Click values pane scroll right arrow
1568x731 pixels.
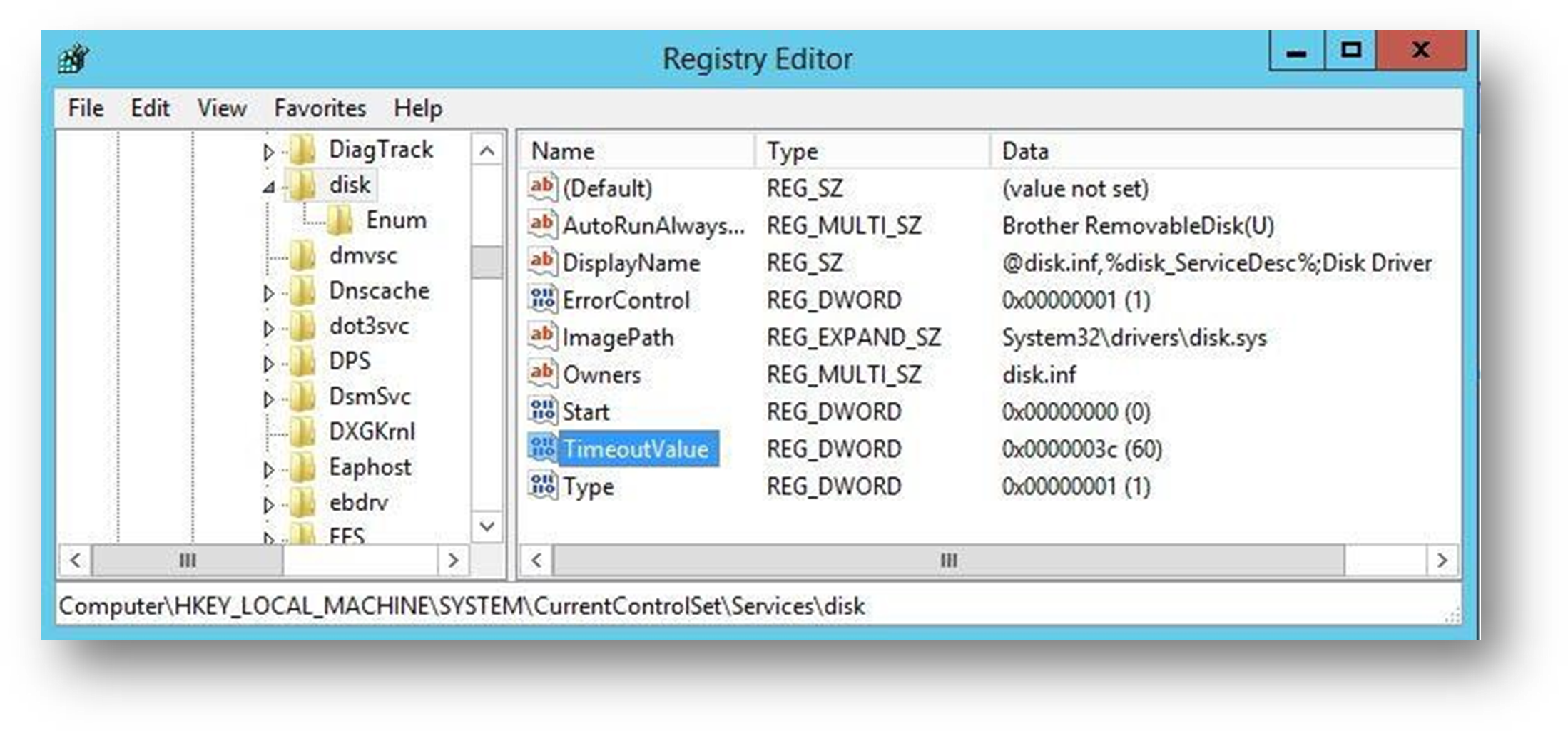click(1442, 561)
